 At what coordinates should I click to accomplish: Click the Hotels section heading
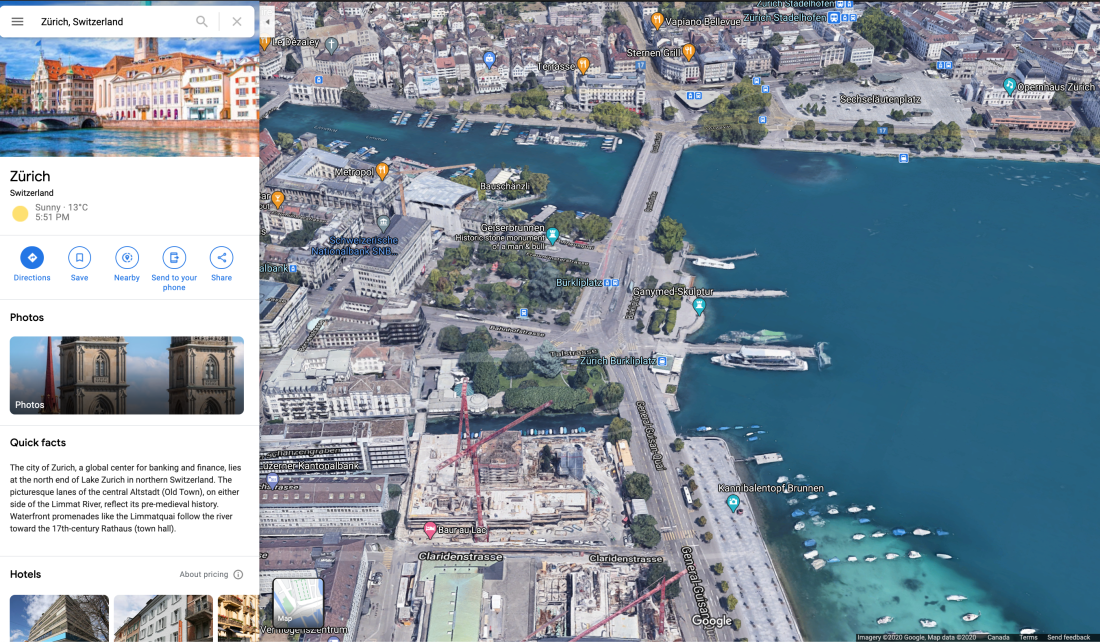coord(25,574)
